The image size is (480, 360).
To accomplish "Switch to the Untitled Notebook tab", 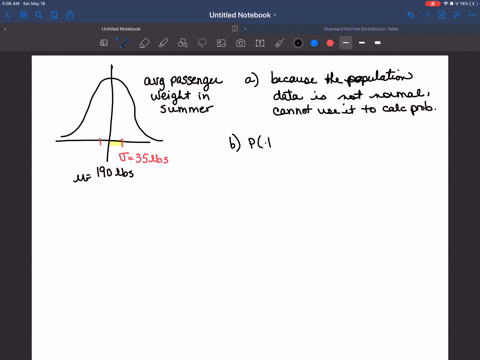I will [121, 29].
